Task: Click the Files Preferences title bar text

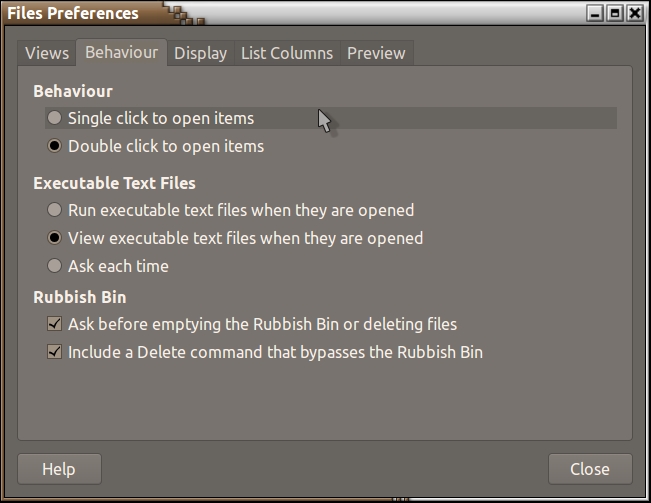Action: (73, 14)
